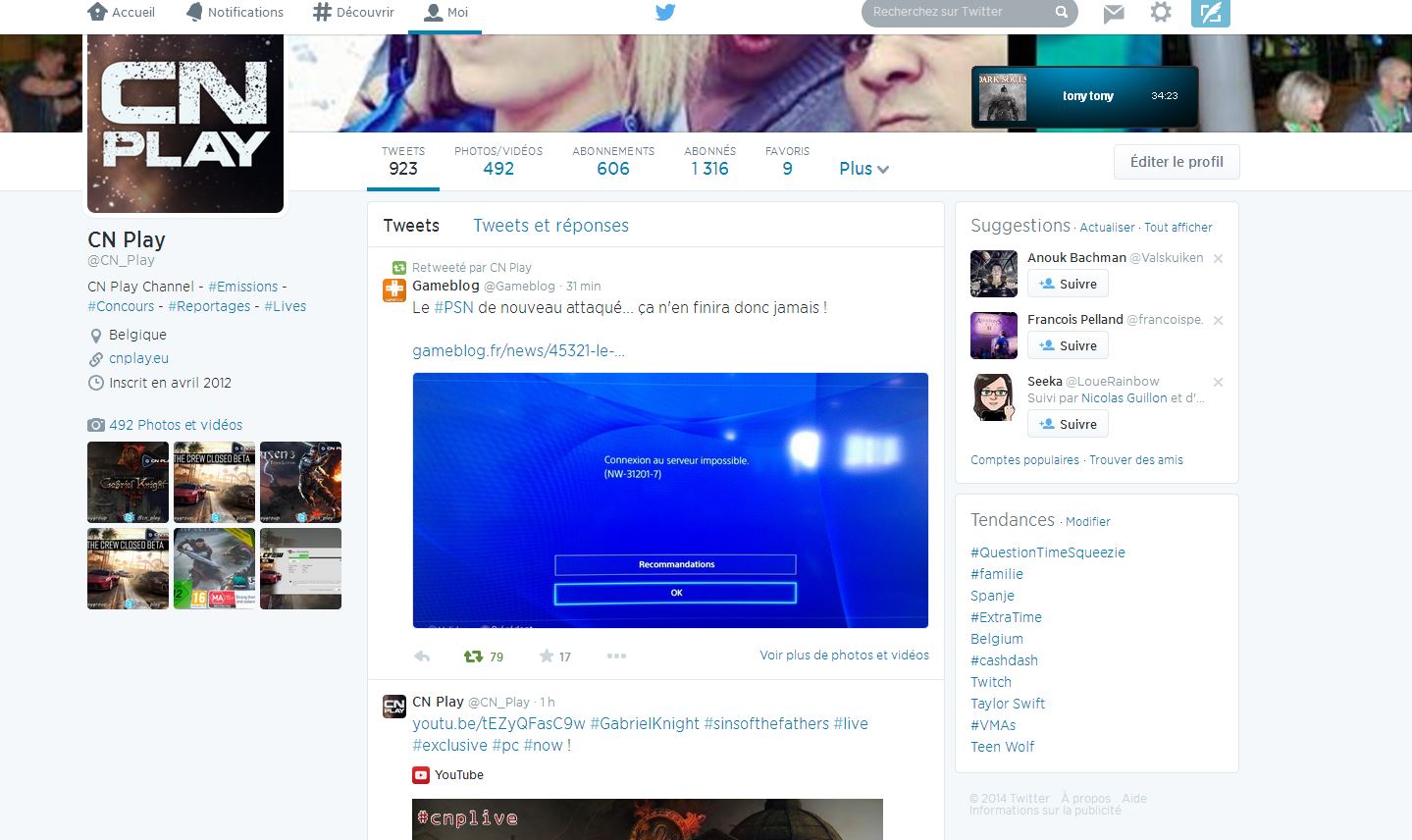Open Abonnements 606 stat
This screenshot has height=840, width=1412.
click(613, 161)
